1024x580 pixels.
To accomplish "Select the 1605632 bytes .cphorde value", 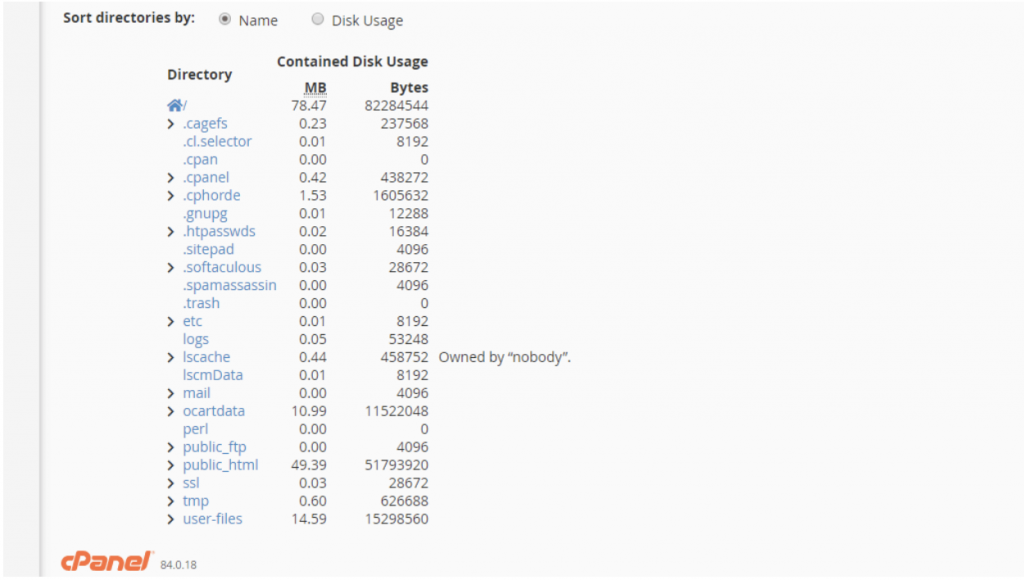I will (400, 195).
